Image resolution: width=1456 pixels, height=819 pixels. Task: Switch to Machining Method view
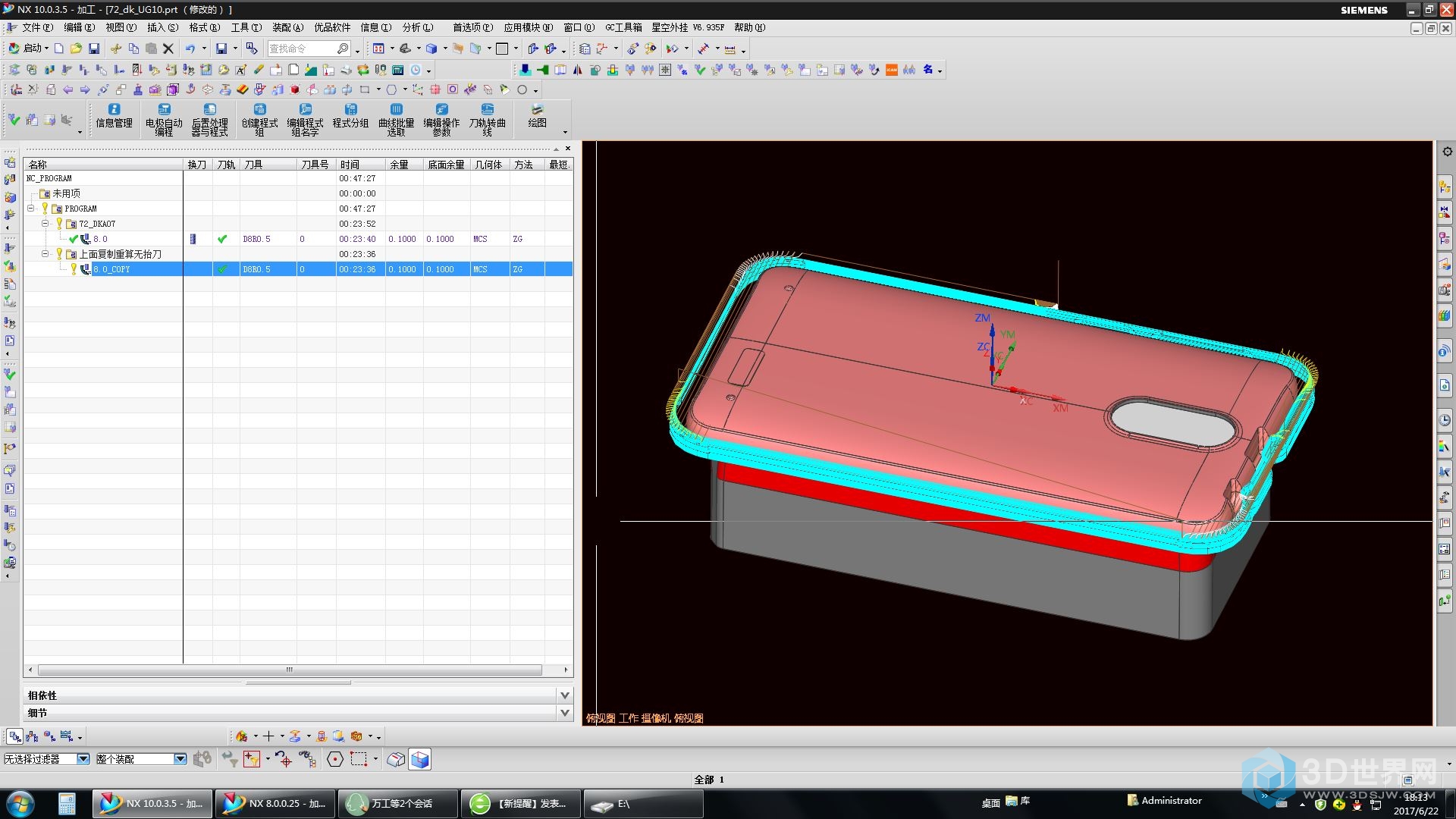(67, 736)
